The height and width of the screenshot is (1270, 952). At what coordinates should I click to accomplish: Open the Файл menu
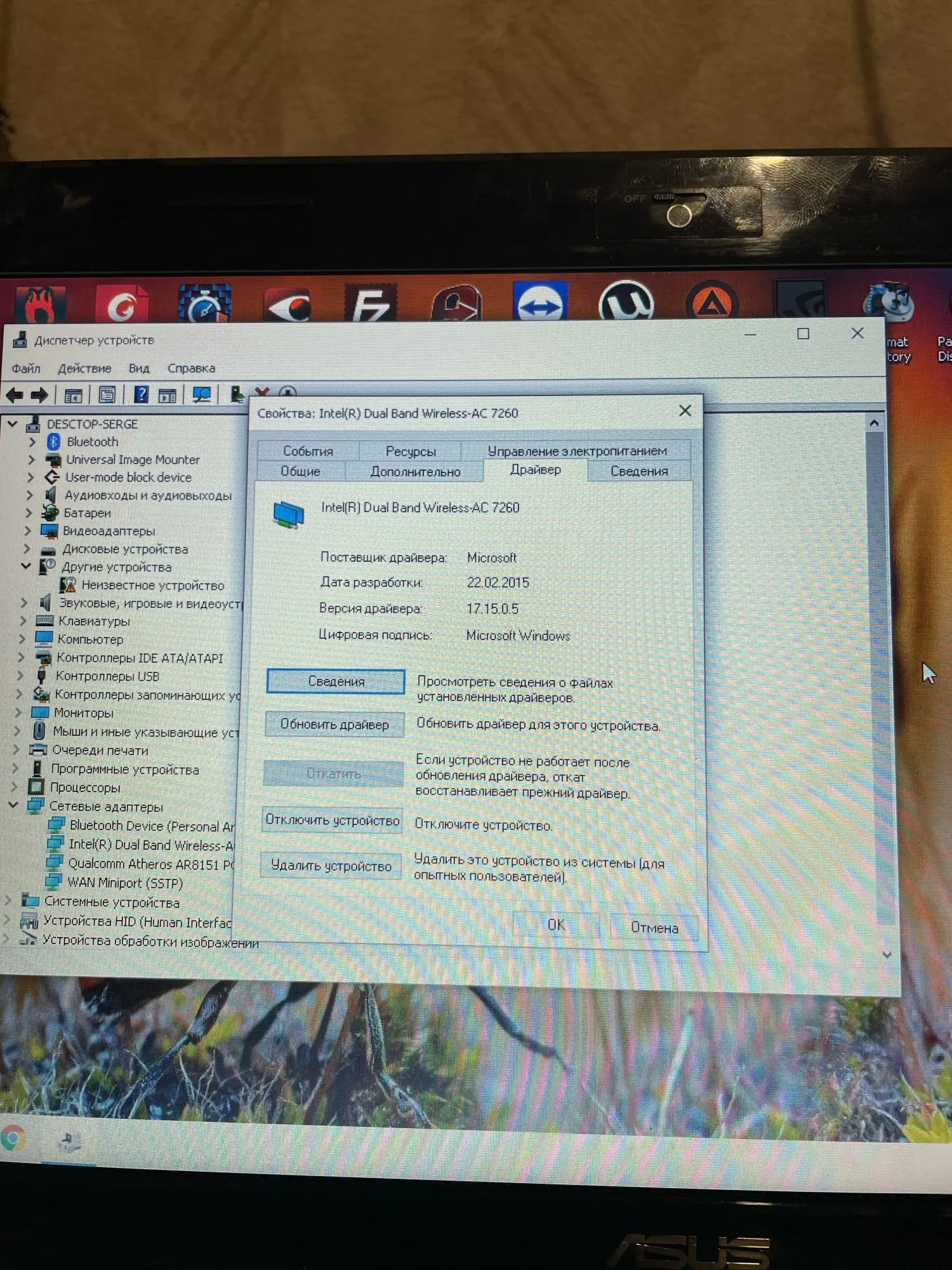[x=26, y=369]
